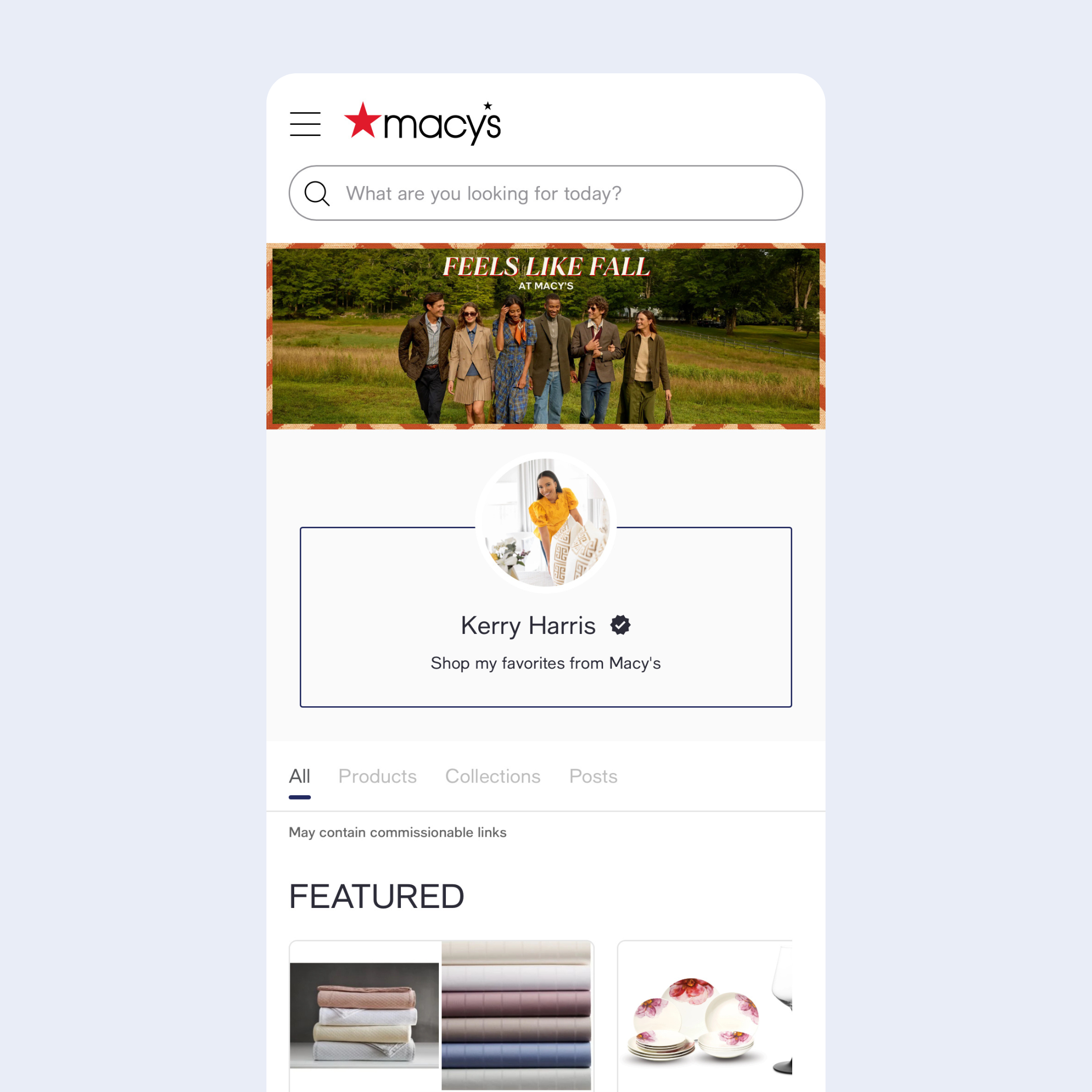Click the FEATURED section heading
Image resolution: width=1092 pixels, height=1092 pixels.
(377, 896)
